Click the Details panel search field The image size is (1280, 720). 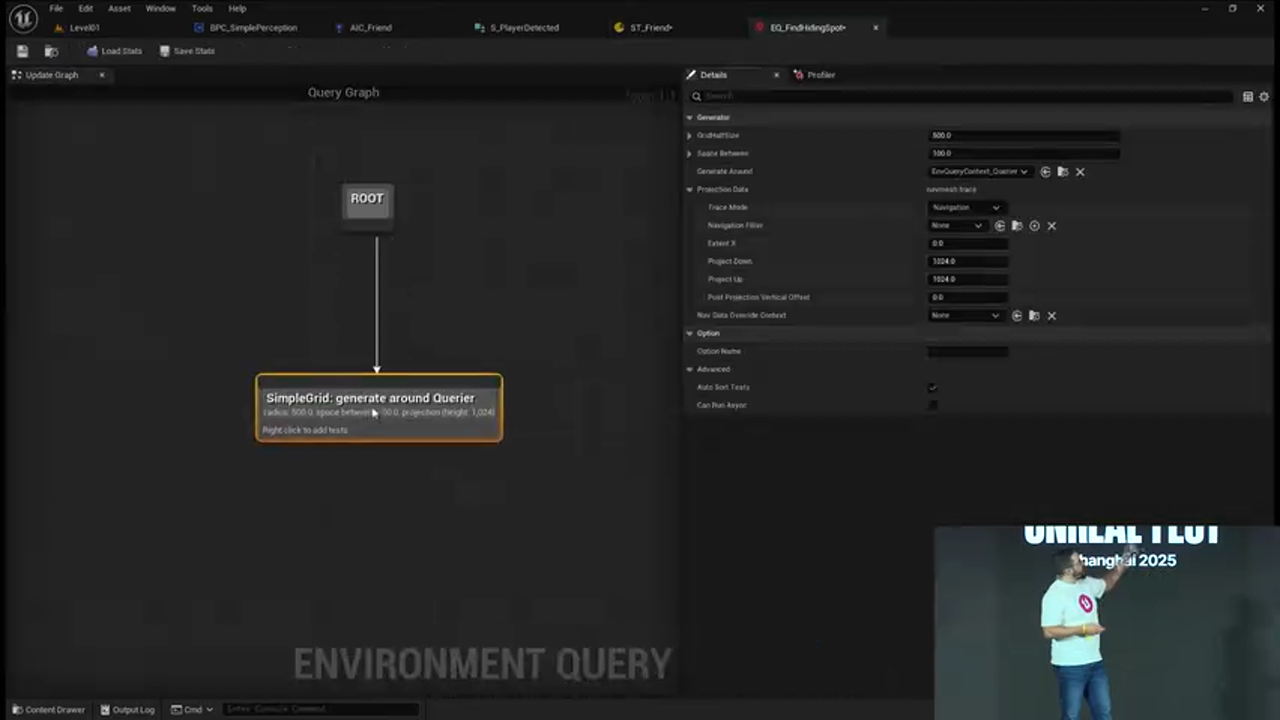(960, 96)
